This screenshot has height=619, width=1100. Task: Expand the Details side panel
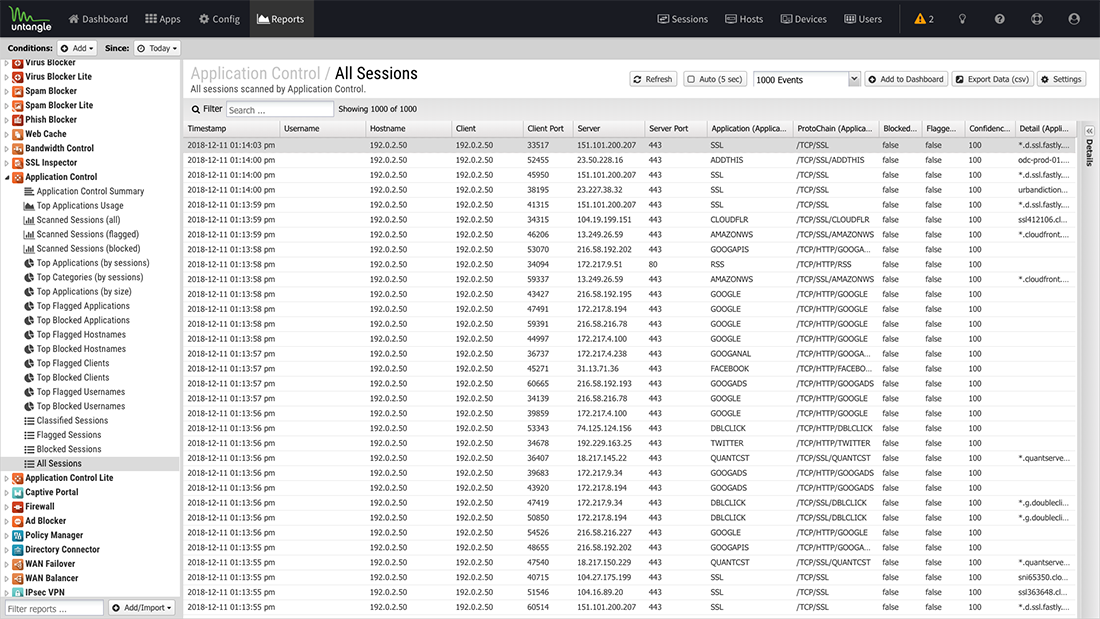(1089, 131)
